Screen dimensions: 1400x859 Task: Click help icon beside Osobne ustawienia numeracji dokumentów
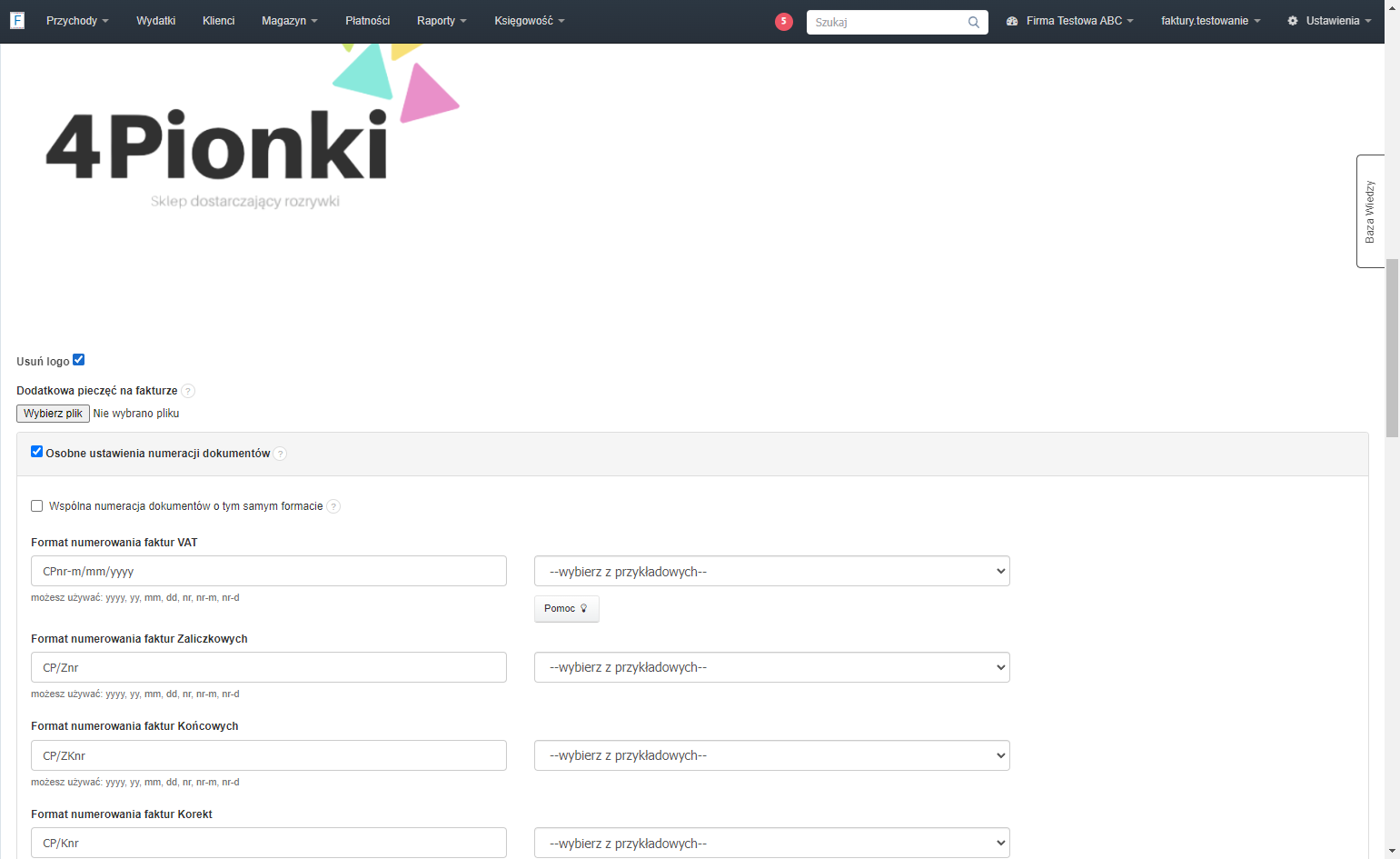point(280,454)
